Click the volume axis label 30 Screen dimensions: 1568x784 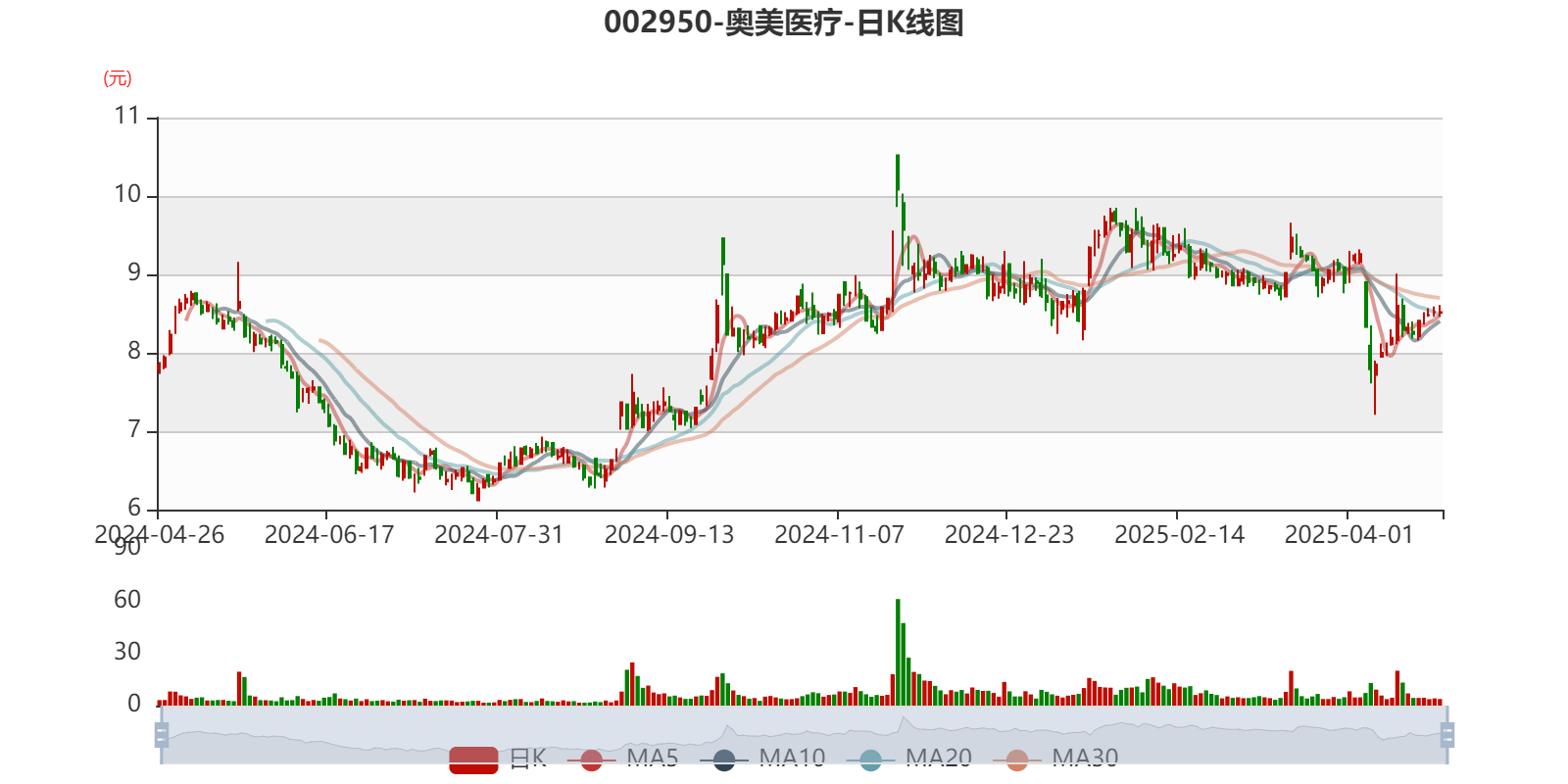click(127, 652)
